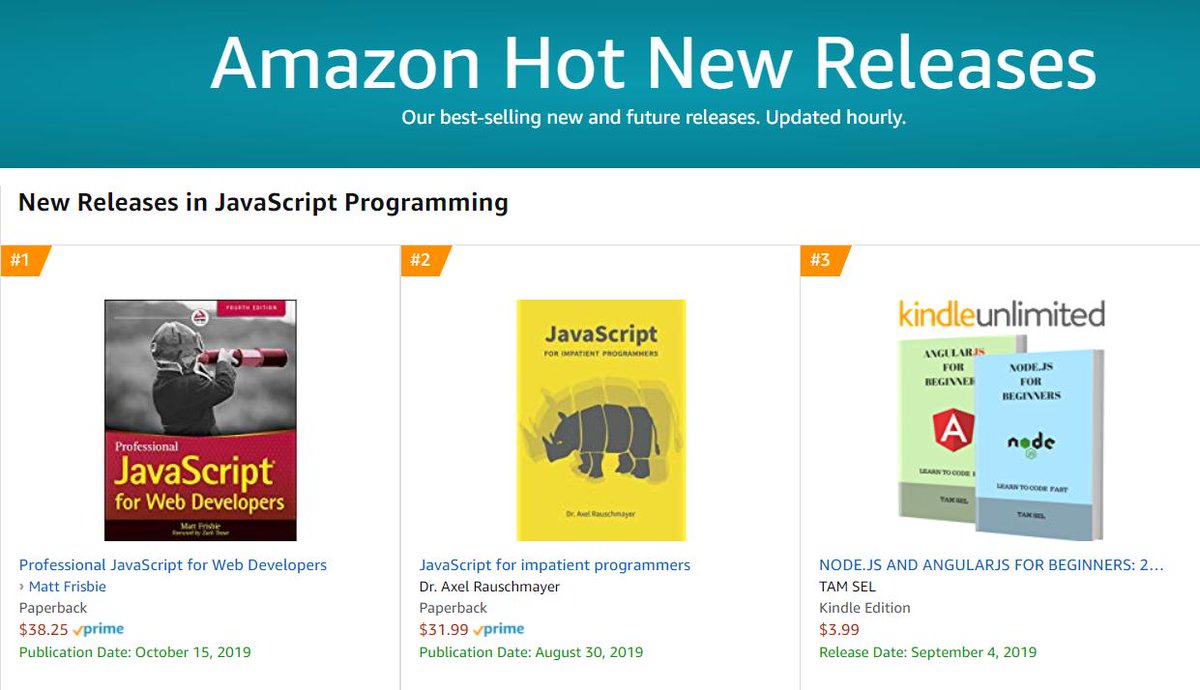Screen dimensions: 1200x690
Task: Click the TAM SEL author name
Action: (x=847, y=587)
